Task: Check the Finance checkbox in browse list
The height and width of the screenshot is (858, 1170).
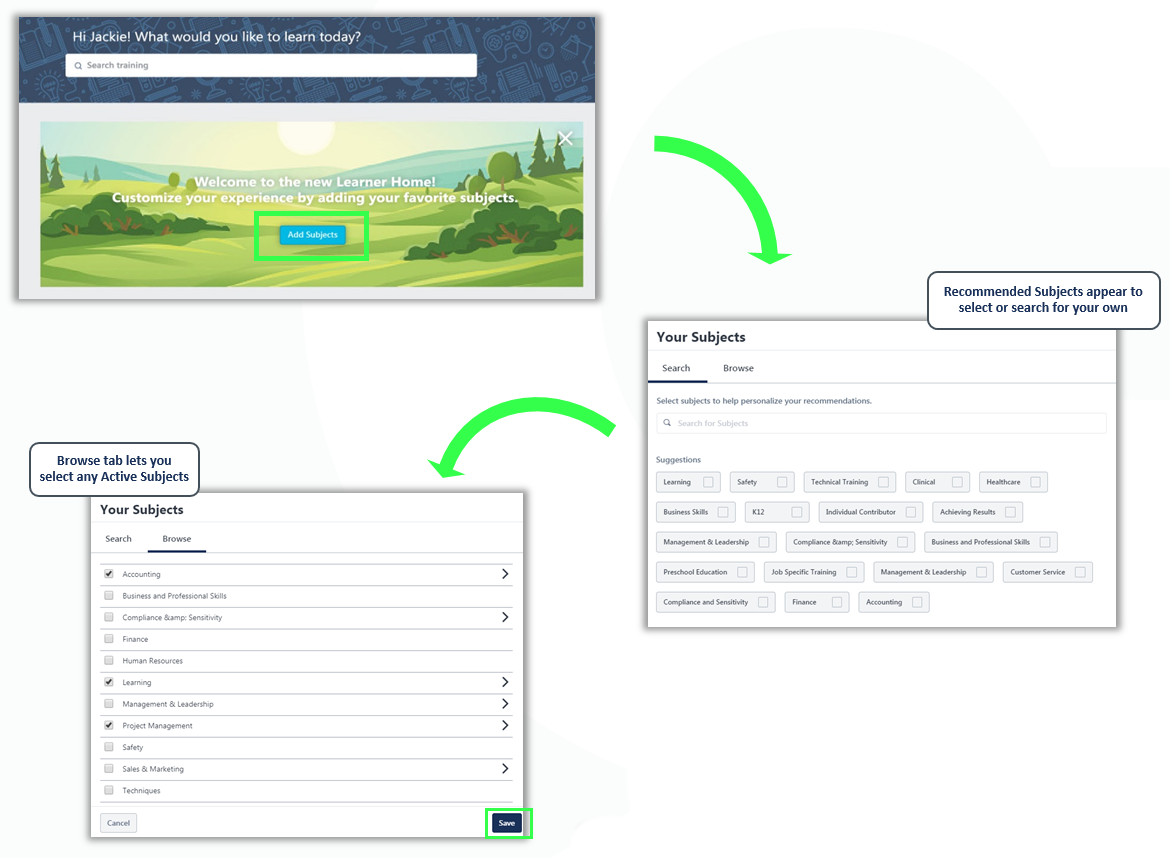Action: point(109,639)
